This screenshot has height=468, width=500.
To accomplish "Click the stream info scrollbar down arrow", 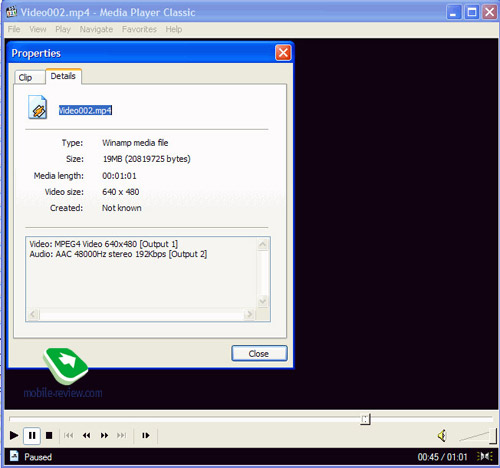I will [263, 301].
